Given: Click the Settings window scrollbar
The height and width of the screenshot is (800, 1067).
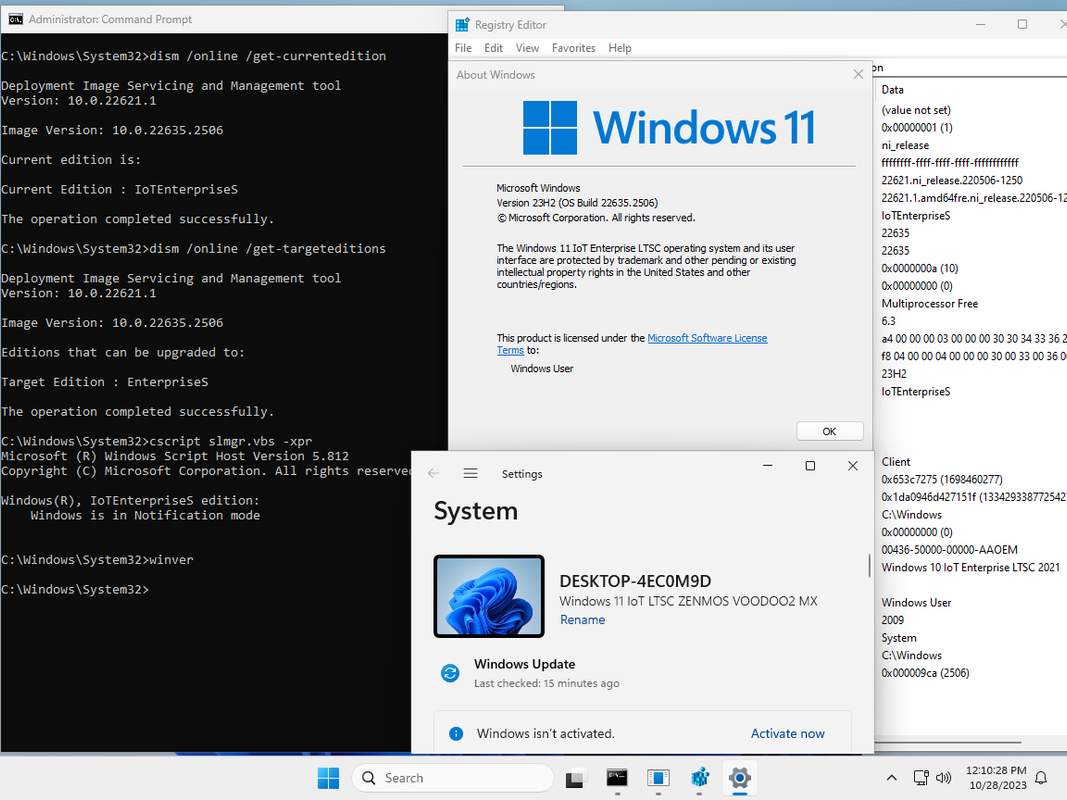Looking at the screenshot, I should 869,566.
